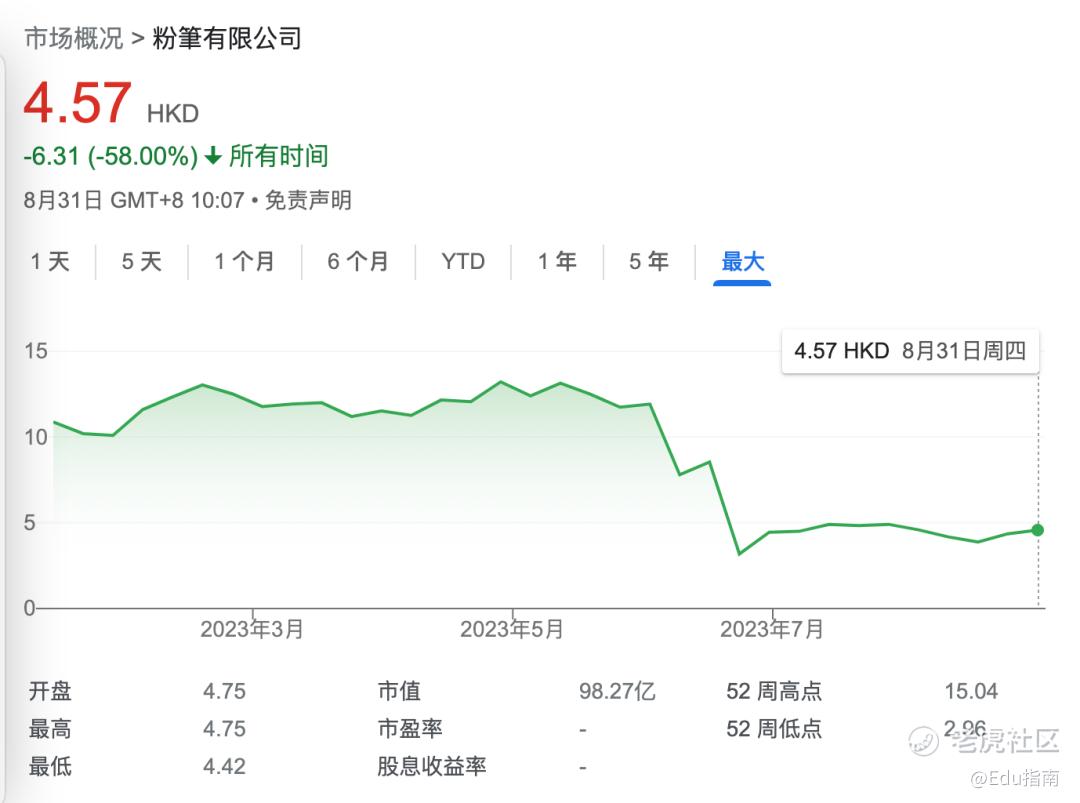Image resolution: width=1080 pixels, height=803 pixels.
Task: Click the 4.57 HKD chart tooltip
Action: (909, 351)
